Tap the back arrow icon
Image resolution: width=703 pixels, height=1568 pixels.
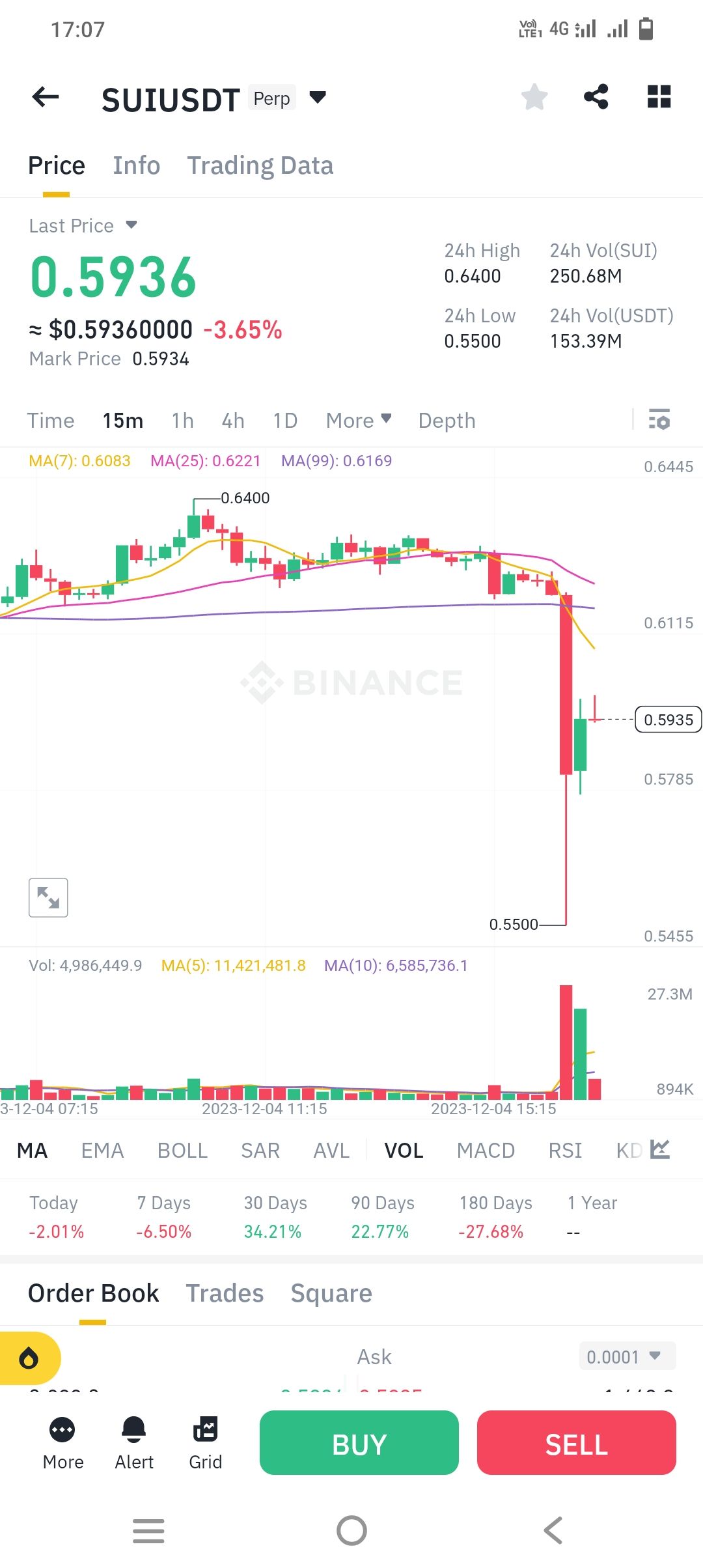pos(45,97)
